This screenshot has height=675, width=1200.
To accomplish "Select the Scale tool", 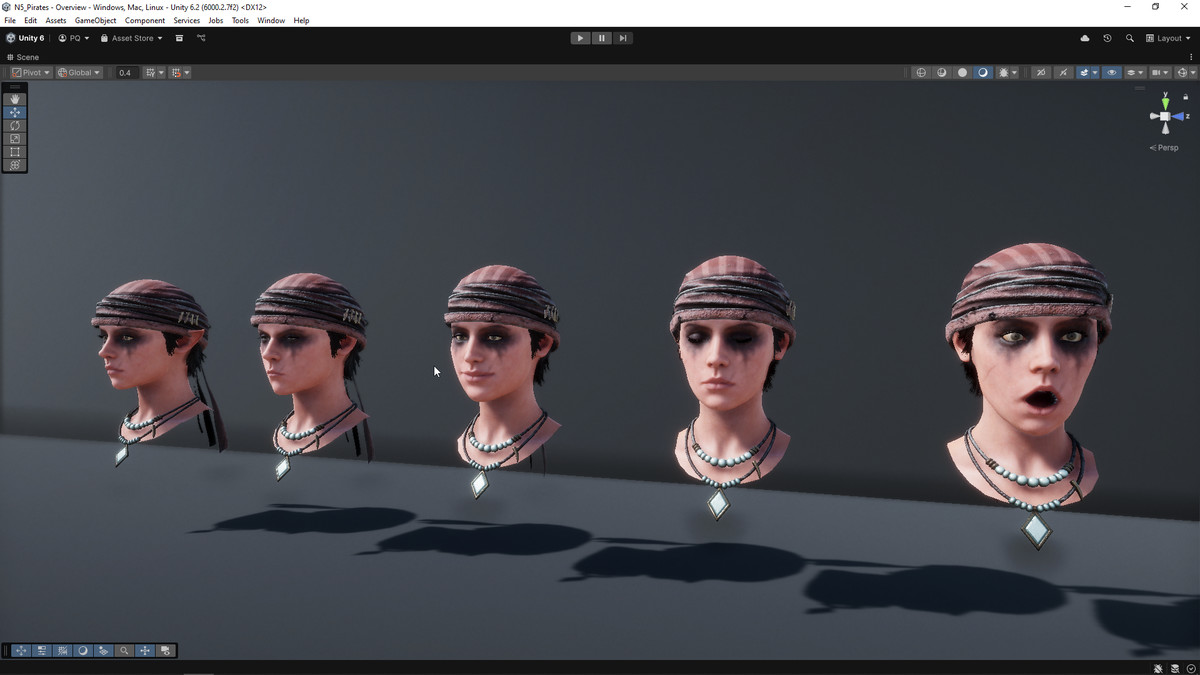I will [x=15, y=139].
